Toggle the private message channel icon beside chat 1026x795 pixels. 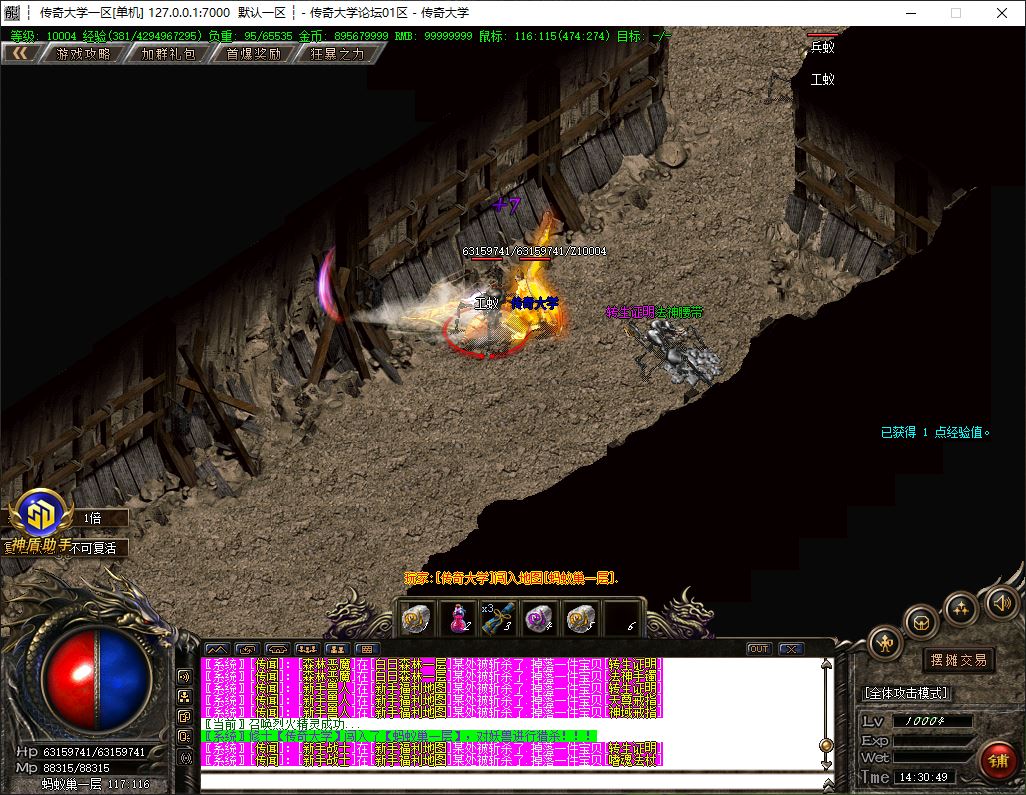coord(185,737)
